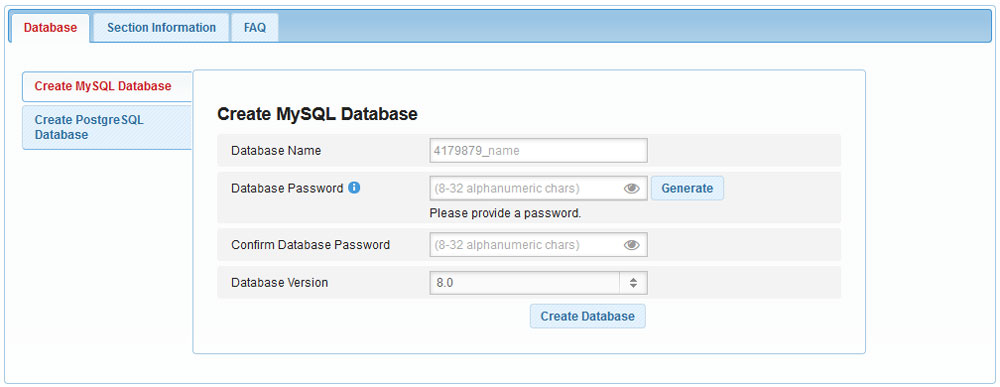Click the Database Name label
This screenshot has width=1000, height=387.
point(276,151)
